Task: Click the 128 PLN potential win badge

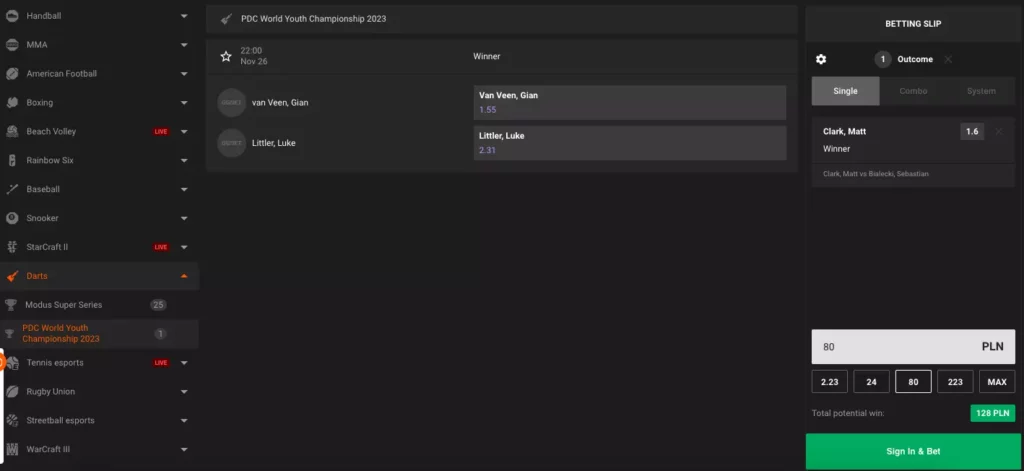Action: (993, 414)
